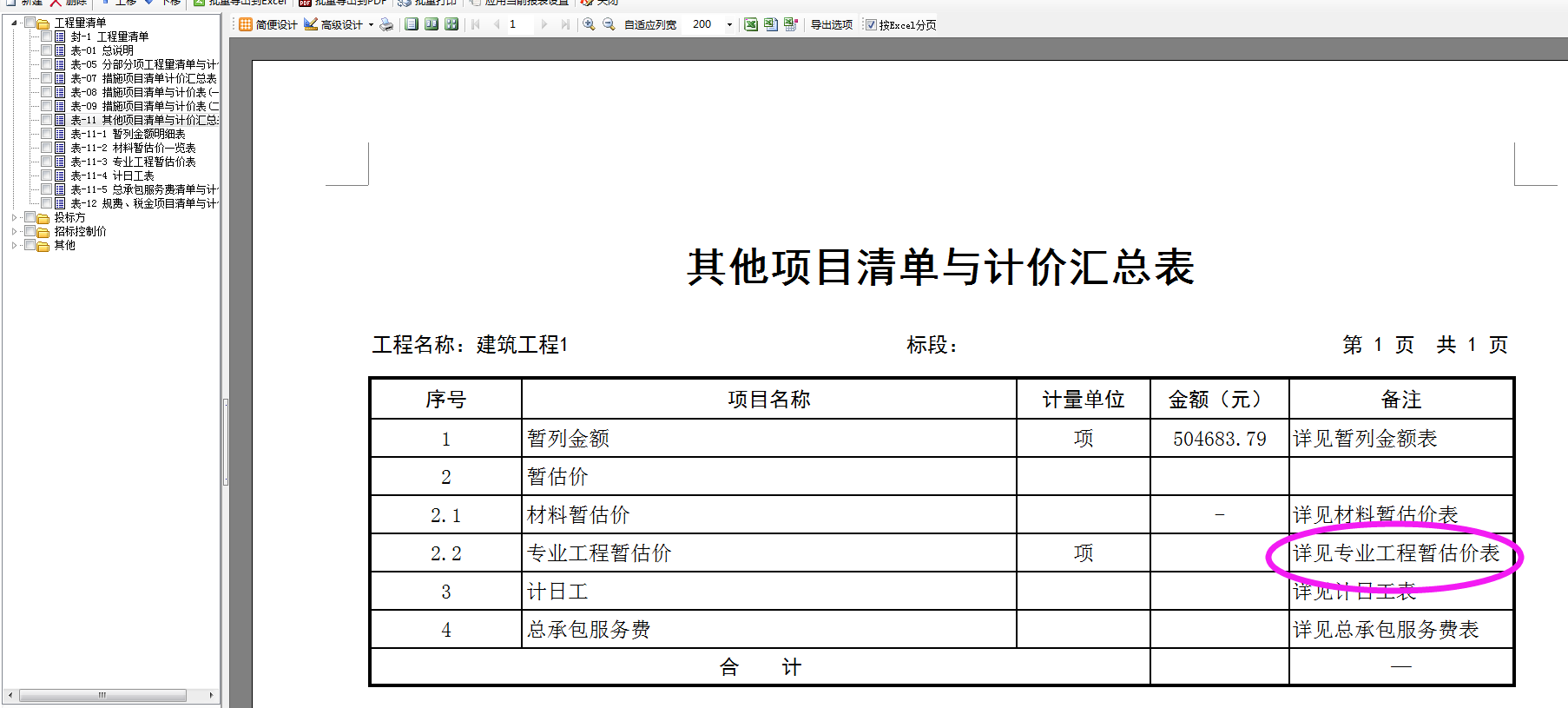This screenshot has width=1568, height=708.
Task: Select 表-11-3 专业工程暂估价表 report
Action: pyautogui.click(x=133, y=162)
